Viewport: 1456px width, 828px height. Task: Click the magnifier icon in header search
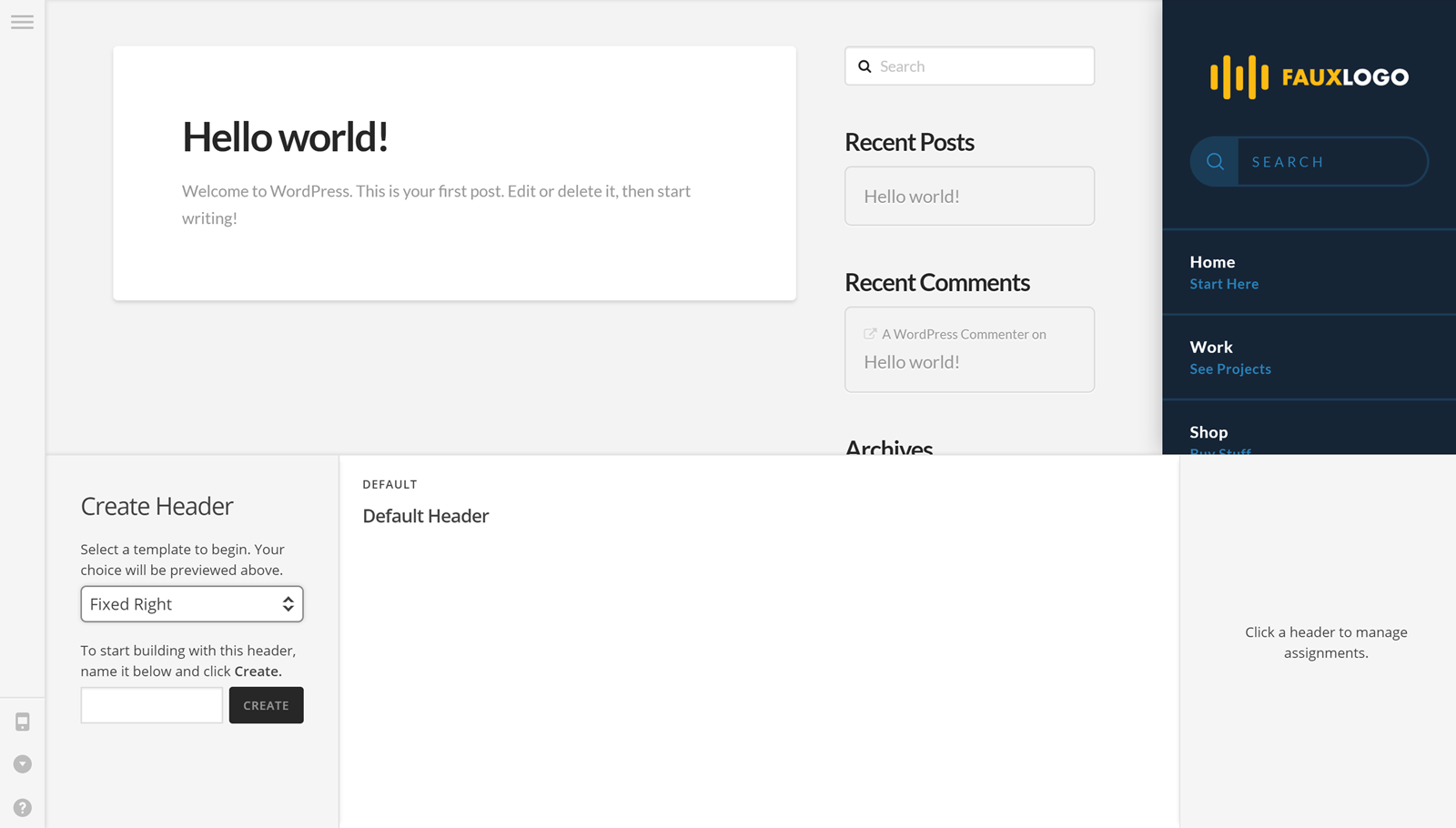pos(1215,162)
